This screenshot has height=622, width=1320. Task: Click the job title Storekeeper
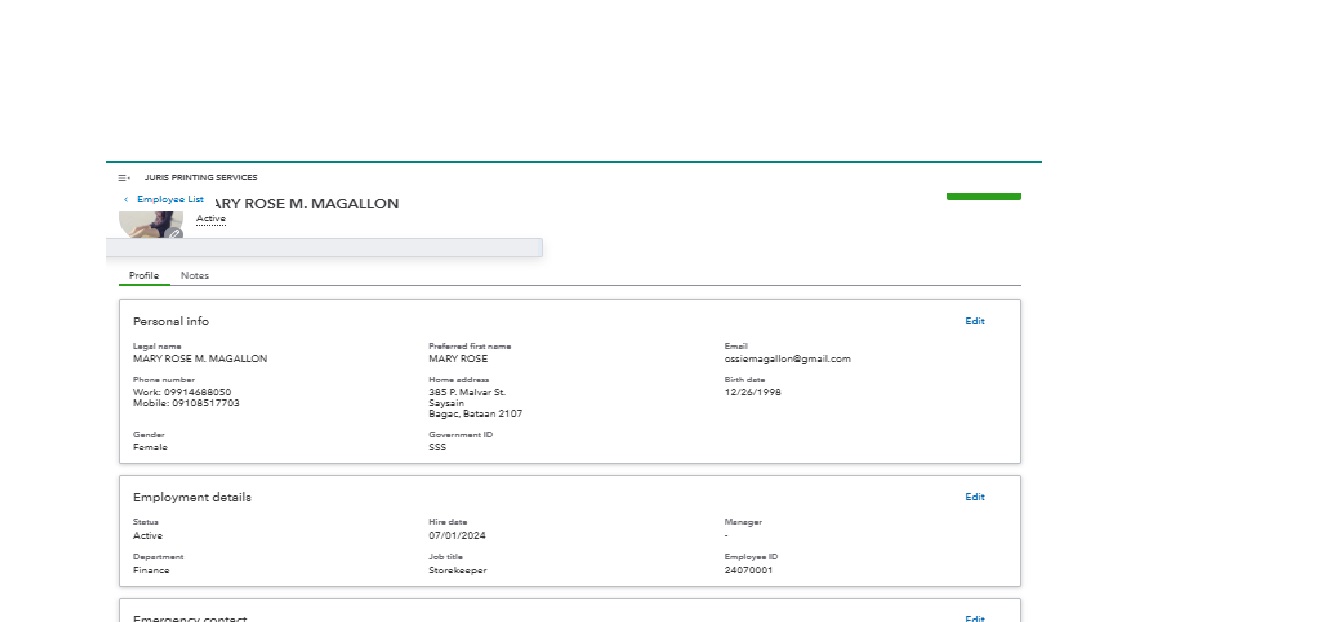click(x=458, y=570)
